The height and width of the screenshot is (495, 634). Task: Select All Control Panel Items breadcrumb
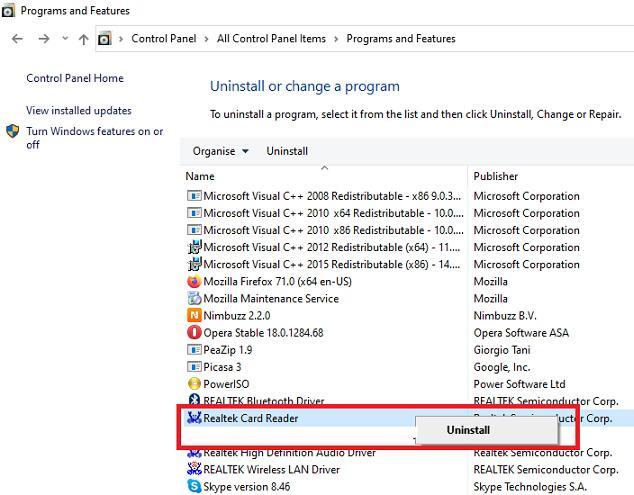pyautogui.click(x=271, y=39)
